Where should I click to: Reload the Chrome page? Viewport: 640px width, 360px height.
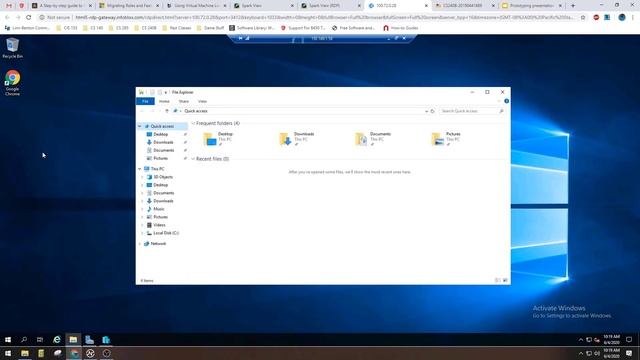(29, 18)
